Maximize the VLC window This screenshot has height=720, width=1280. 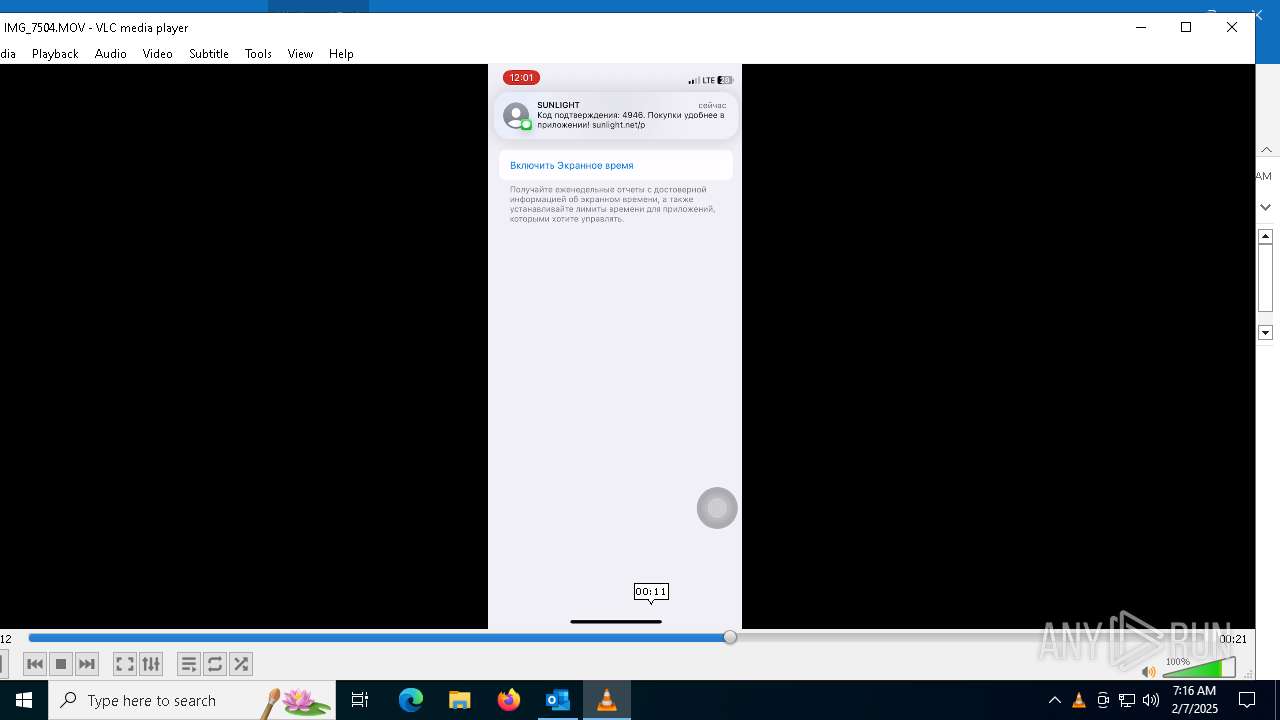pos(1186,27)
